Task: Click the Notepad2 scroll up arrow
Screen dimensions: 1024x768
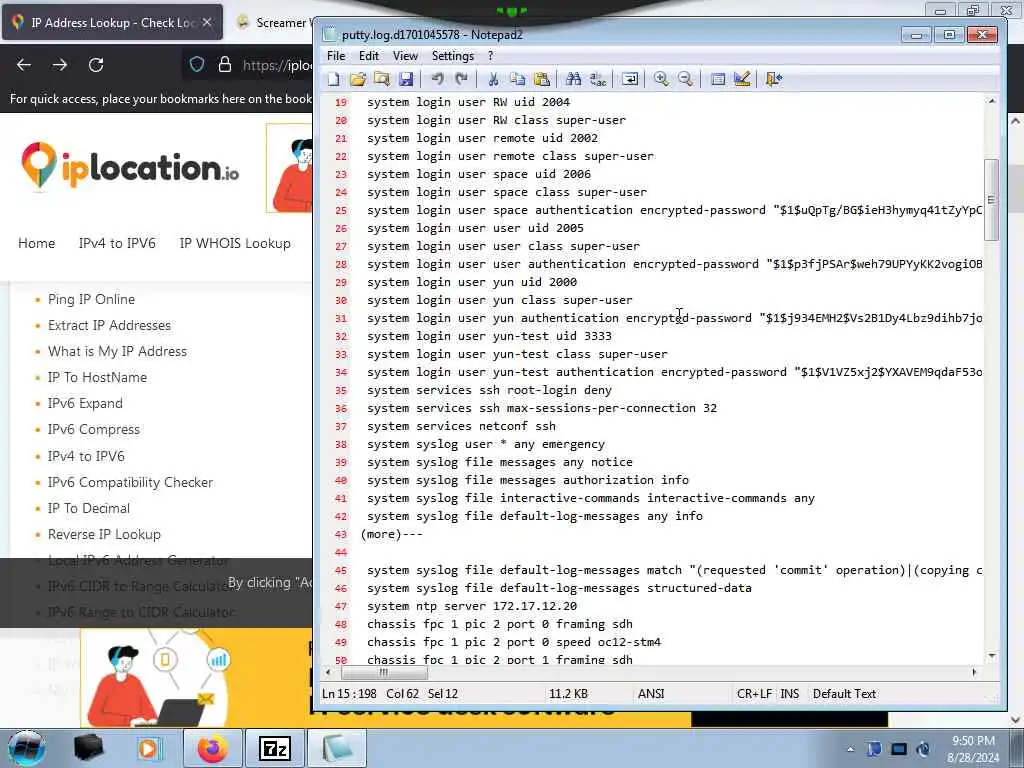Action: (x=992, y=101)
